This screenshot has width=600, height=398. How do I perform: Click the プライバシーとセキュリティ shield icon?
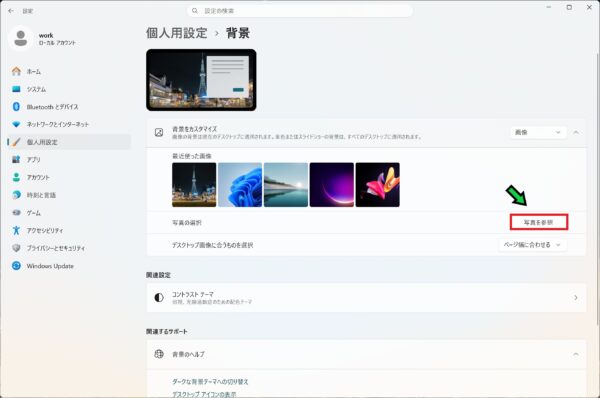(16, 248)
